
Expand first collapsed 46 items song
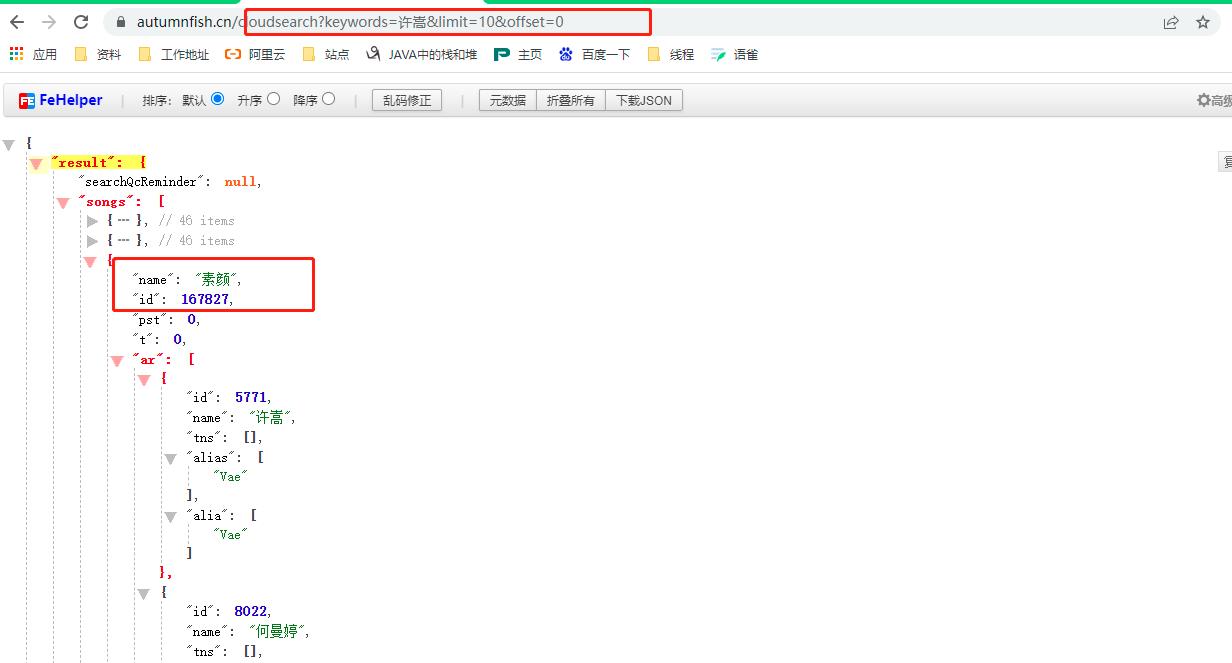(x=93, y=221)
